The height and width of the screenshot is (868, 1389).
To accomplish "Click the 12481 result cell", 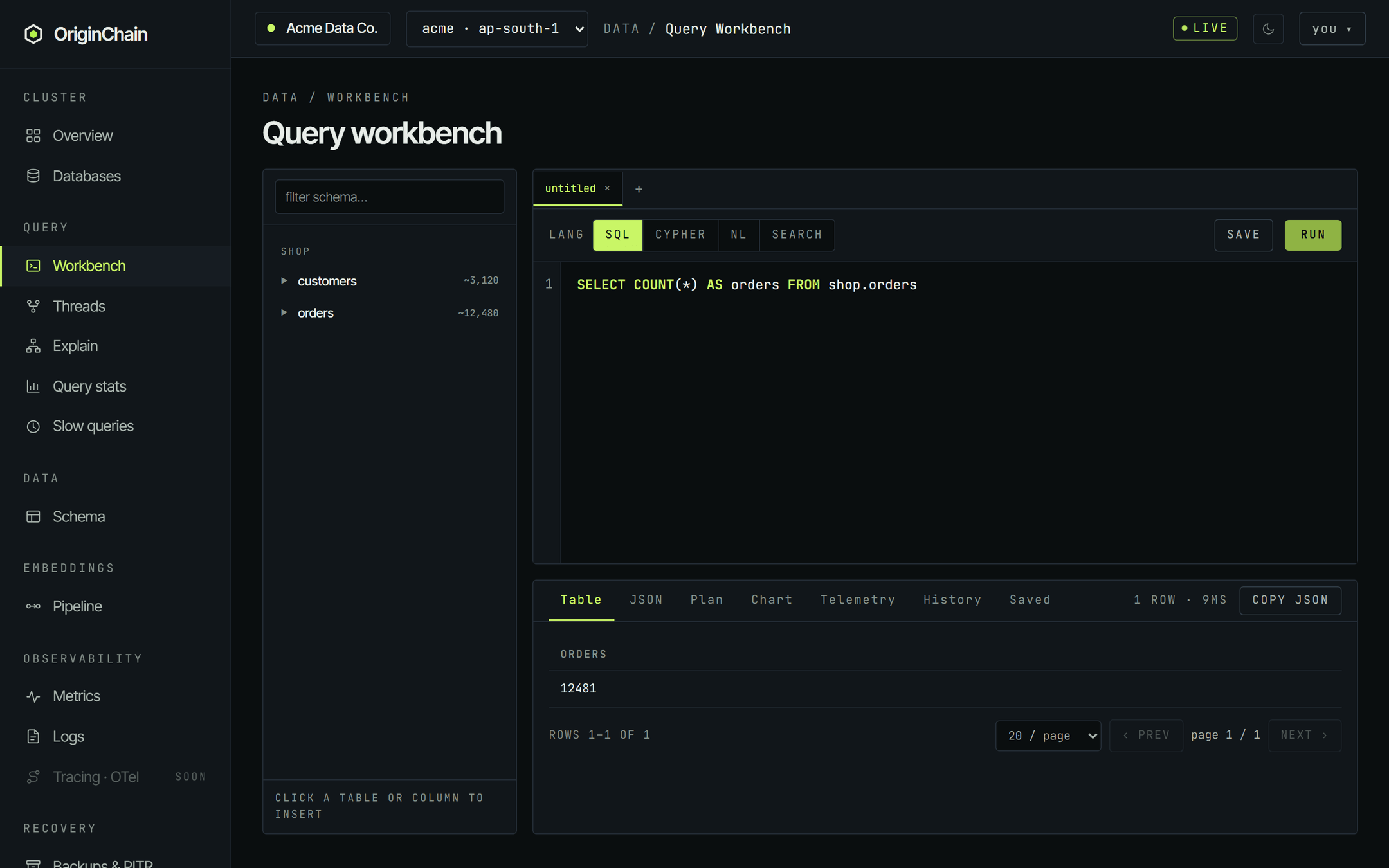I will [x=578, y=689].
